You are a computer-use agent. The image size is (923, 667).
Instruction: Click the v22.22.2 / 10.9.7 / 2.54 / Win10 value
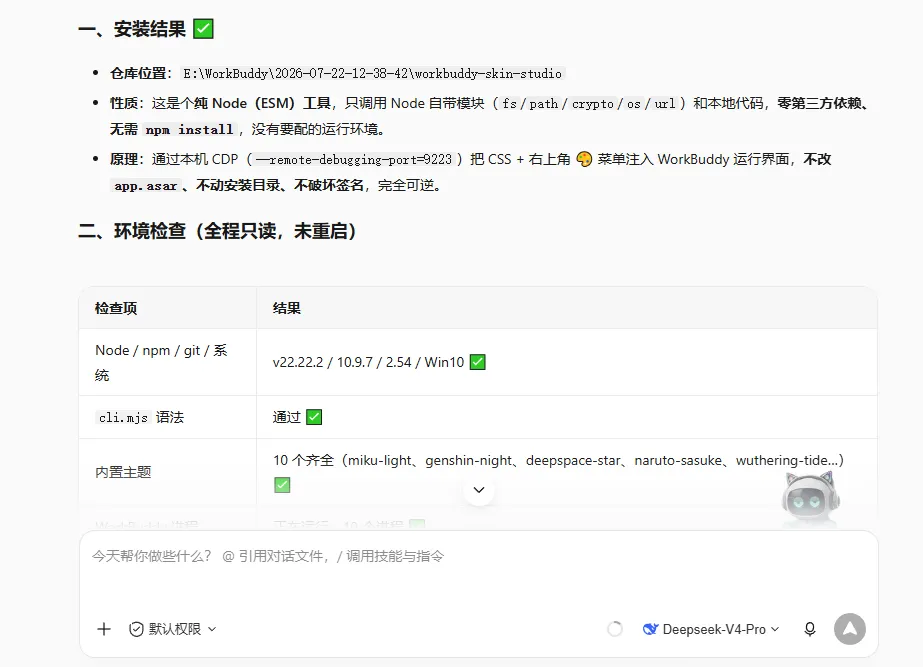pos(368,362)
